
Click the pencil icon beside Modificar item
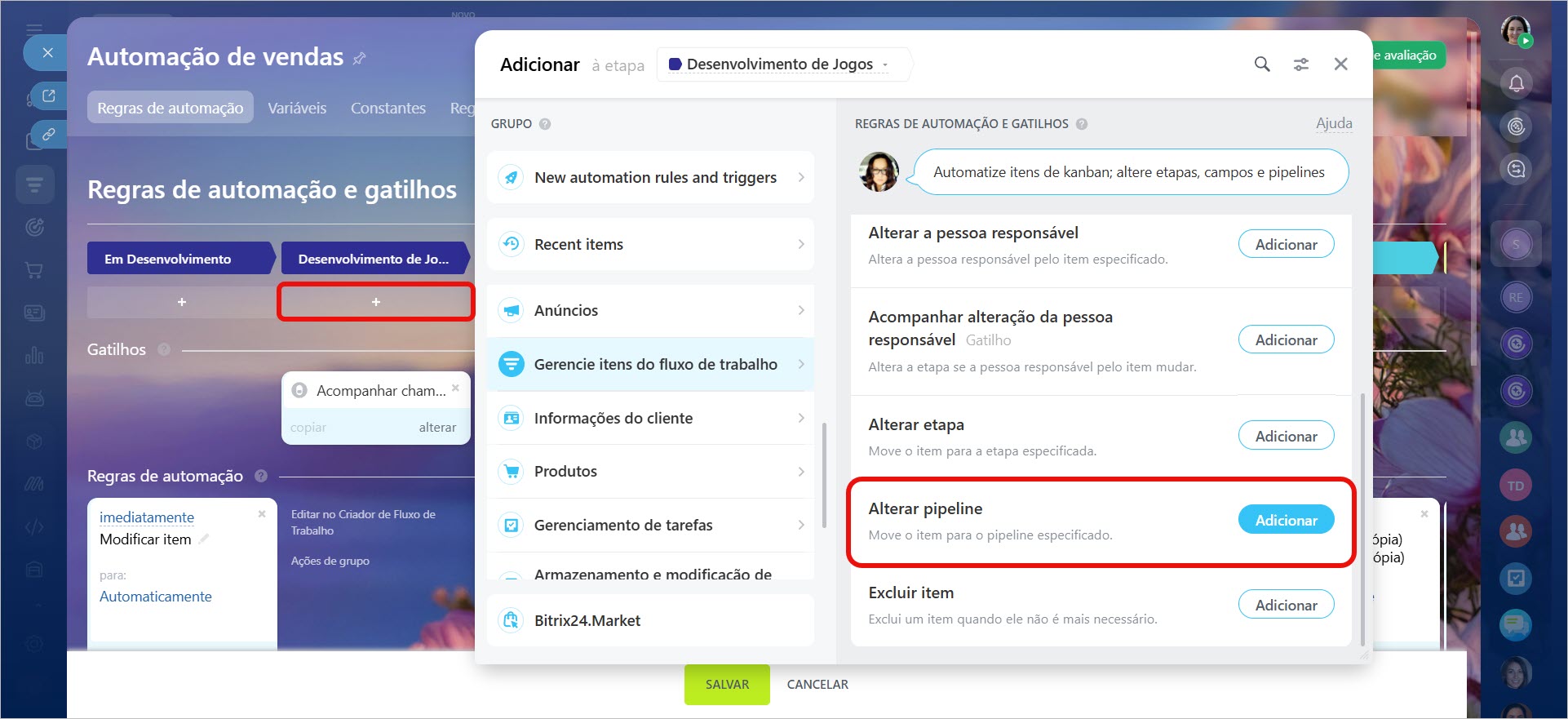click(204, 539)
